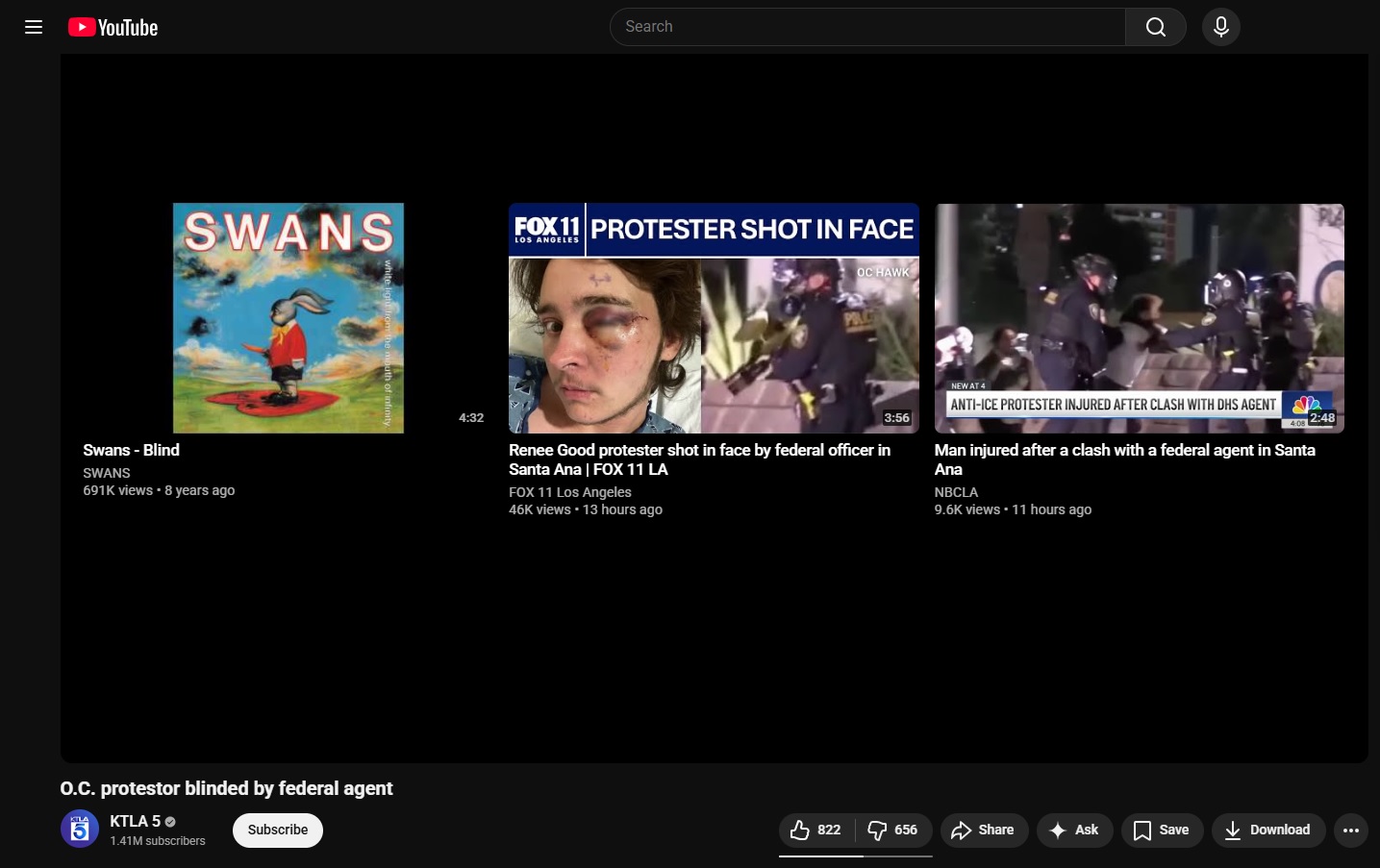The image size is (1380, 868).
Task: Open the Ask AI assistant button
Action: pyautogui.click(x=1075, y=830)
